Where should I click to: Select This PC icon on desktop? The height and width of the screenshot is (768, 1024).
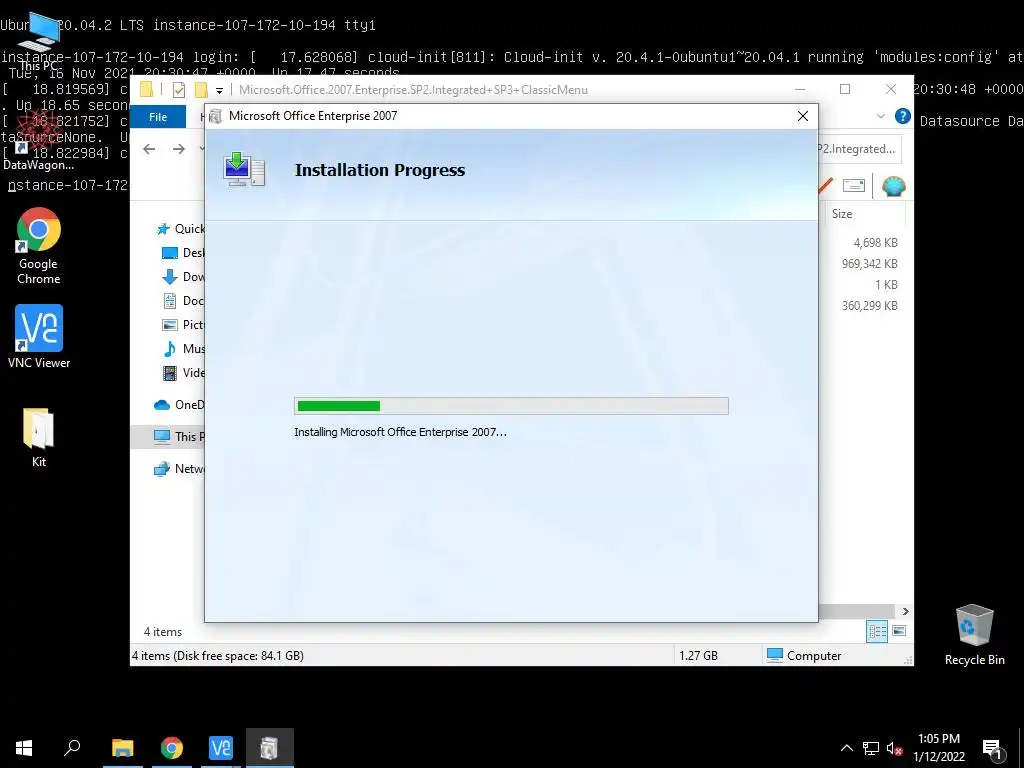tap(38, 40)
